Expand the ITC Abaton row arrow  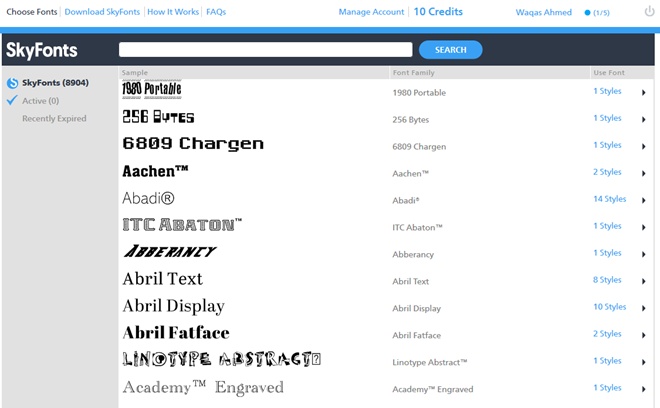pos(644,227)
